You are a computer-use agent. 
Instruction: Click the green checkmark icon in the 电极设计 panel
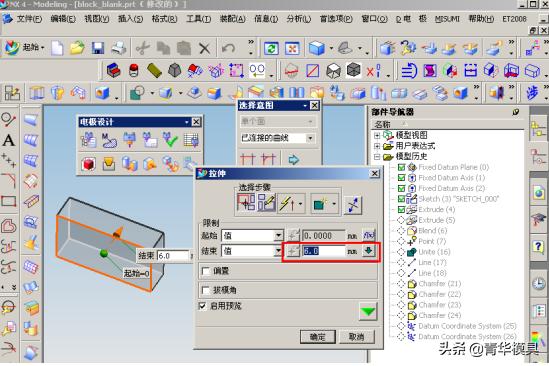tap(171, 140)
